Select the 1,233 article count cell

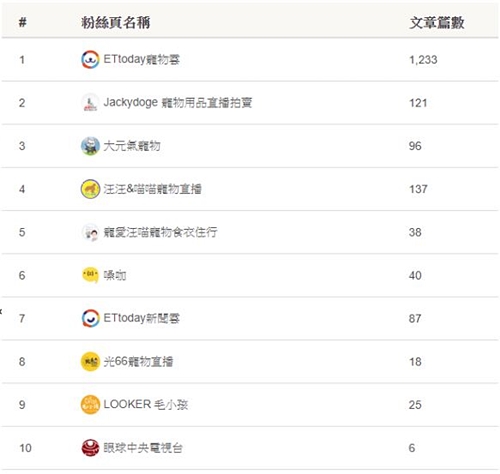423,60
